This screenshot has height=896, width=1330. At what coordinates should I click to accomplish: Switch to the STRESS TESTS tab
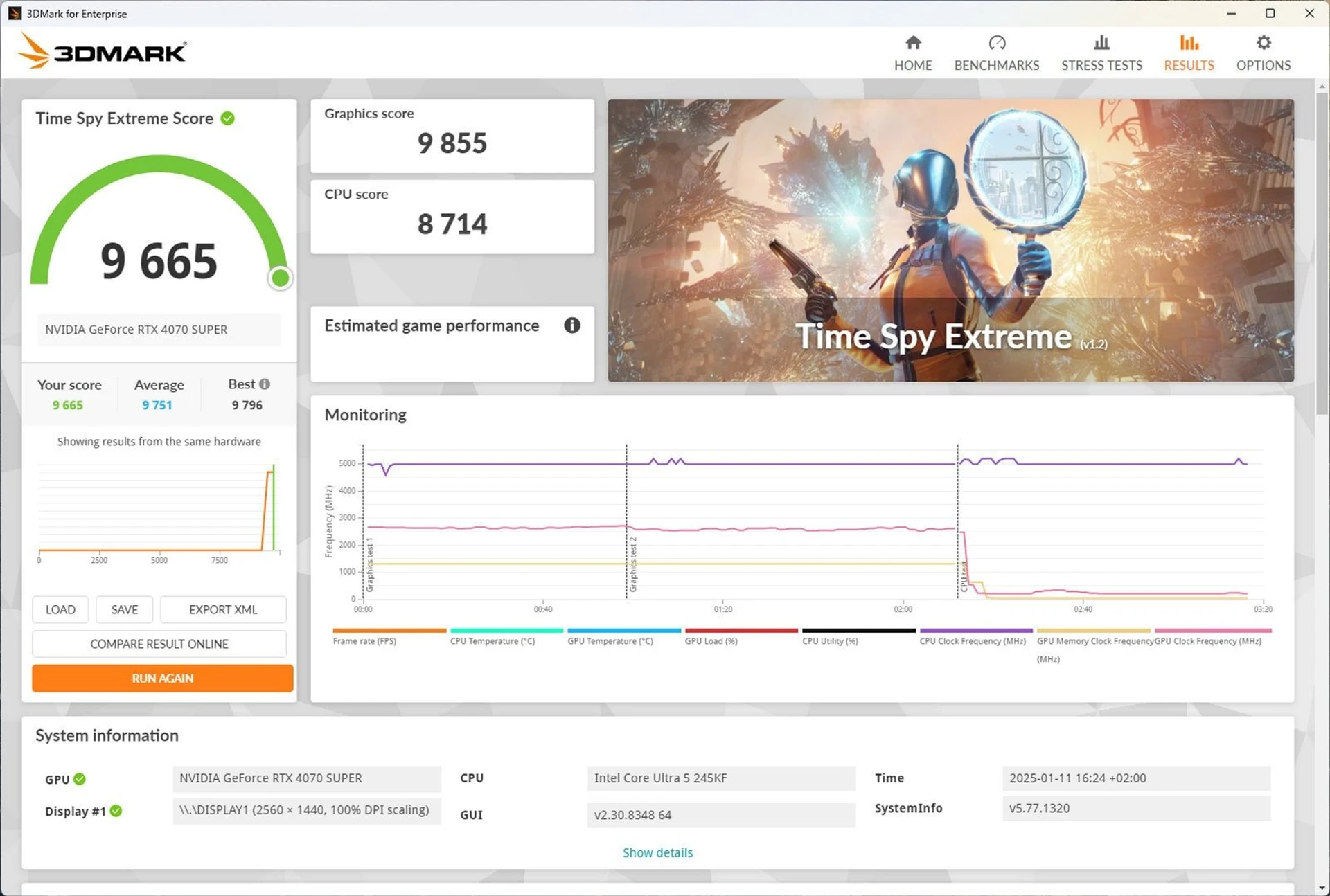coord(1101,65)
